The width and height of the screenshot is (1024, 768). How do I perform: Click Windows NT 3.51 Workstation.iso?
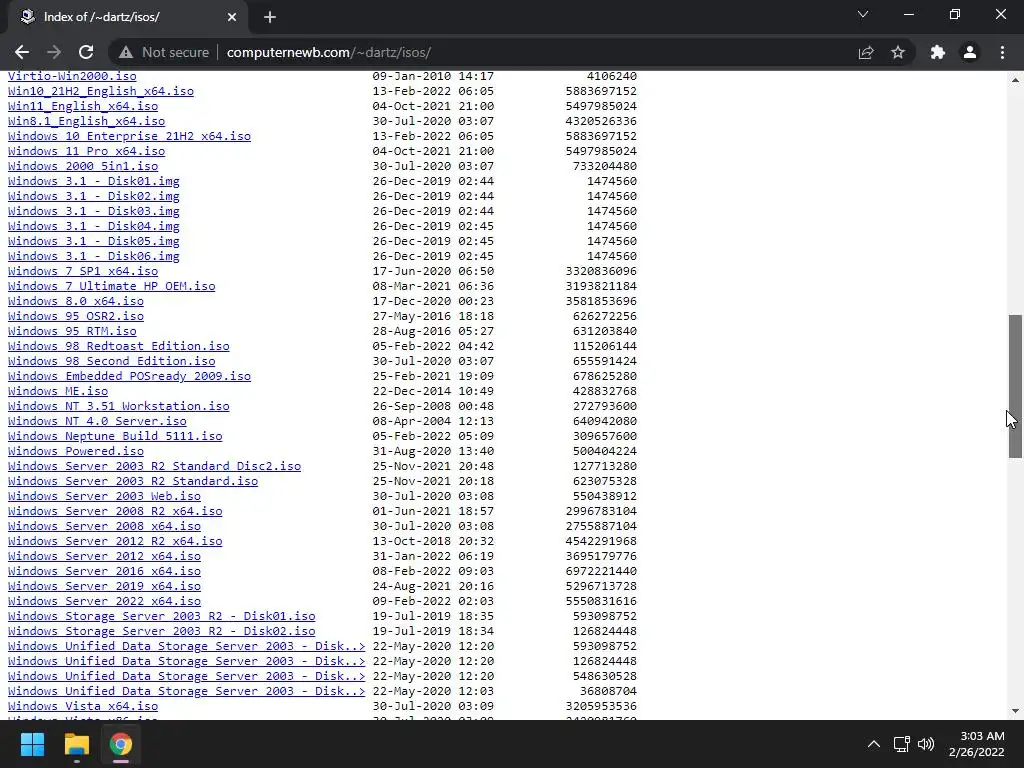119,407
